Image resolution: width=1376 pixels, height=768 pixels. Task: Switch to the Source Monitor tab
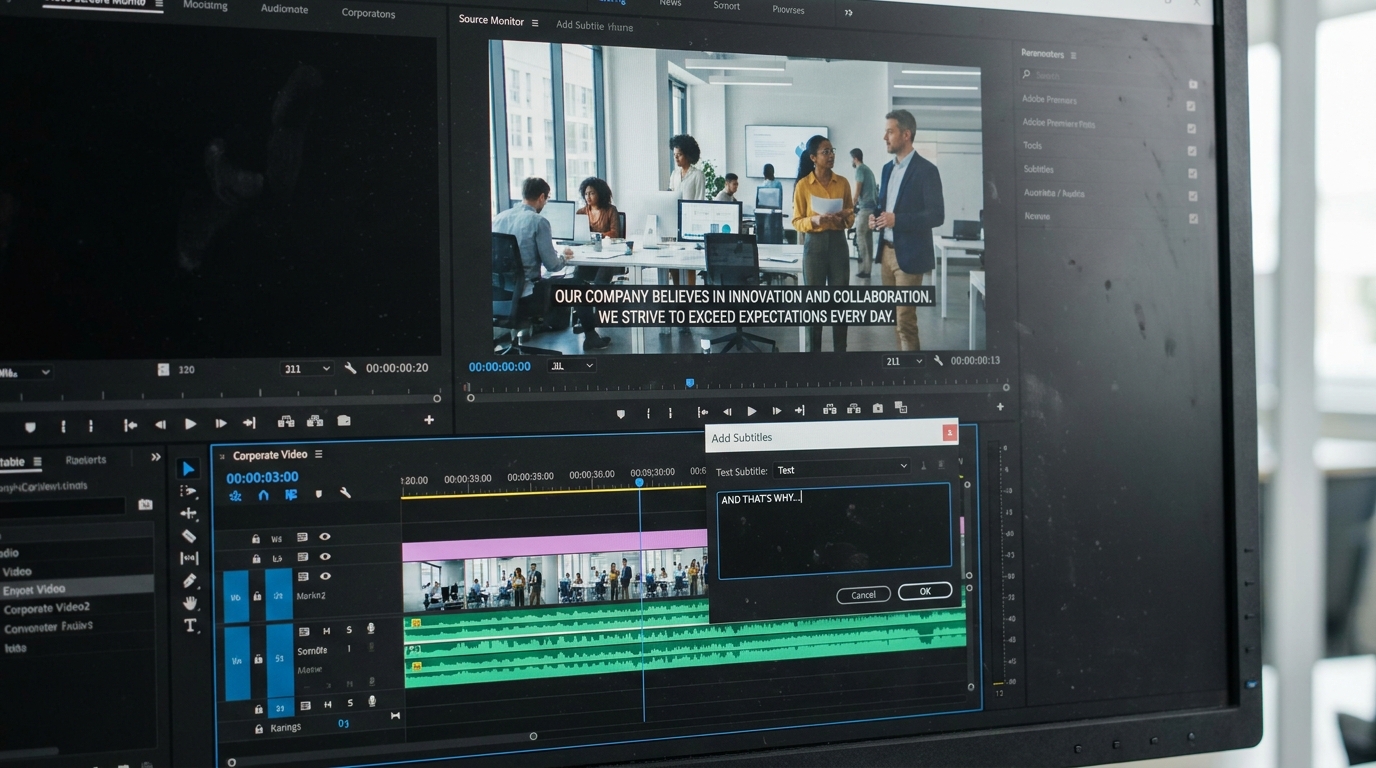pos(491,21)
